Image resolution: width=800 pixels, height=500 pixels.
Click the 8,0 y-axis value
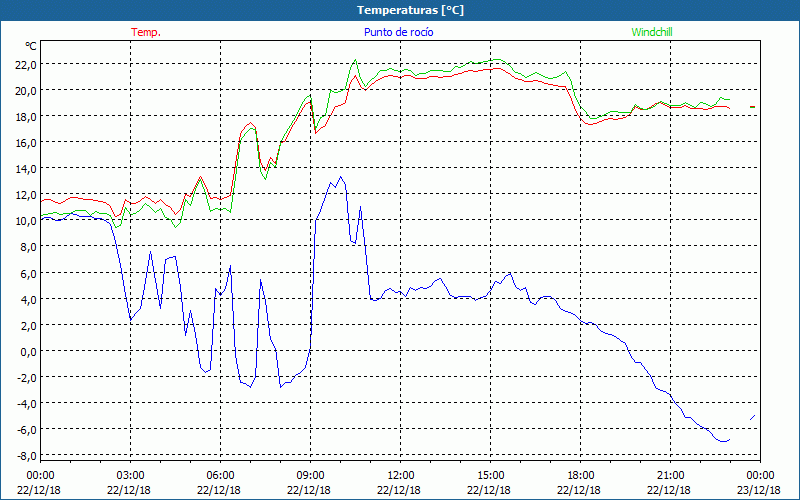point(28,247)
